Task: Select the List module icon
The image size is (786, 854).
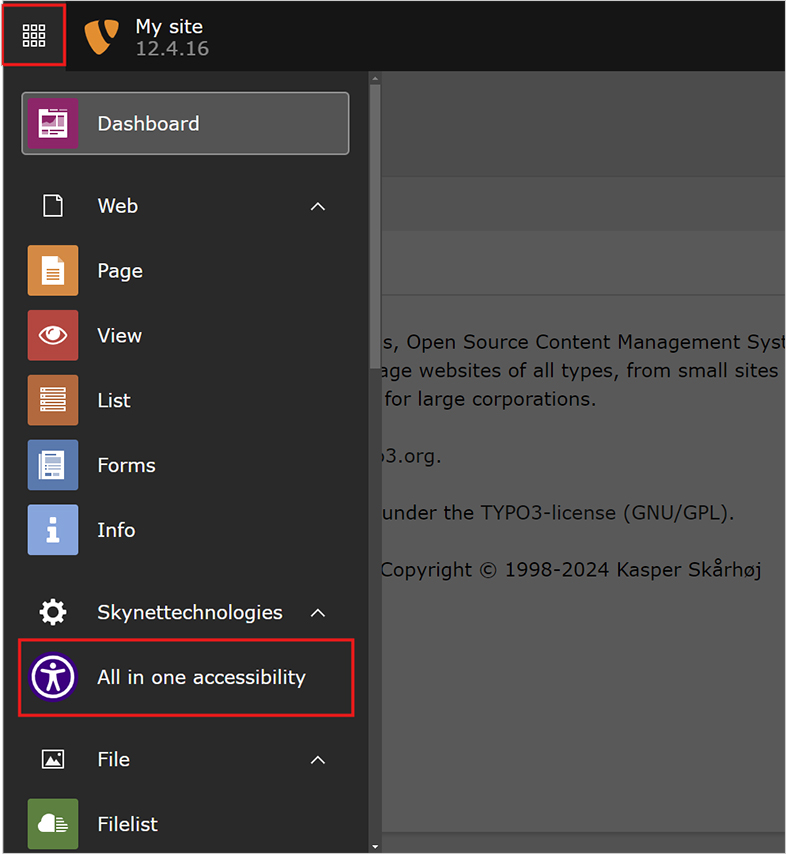Action: 53,401
